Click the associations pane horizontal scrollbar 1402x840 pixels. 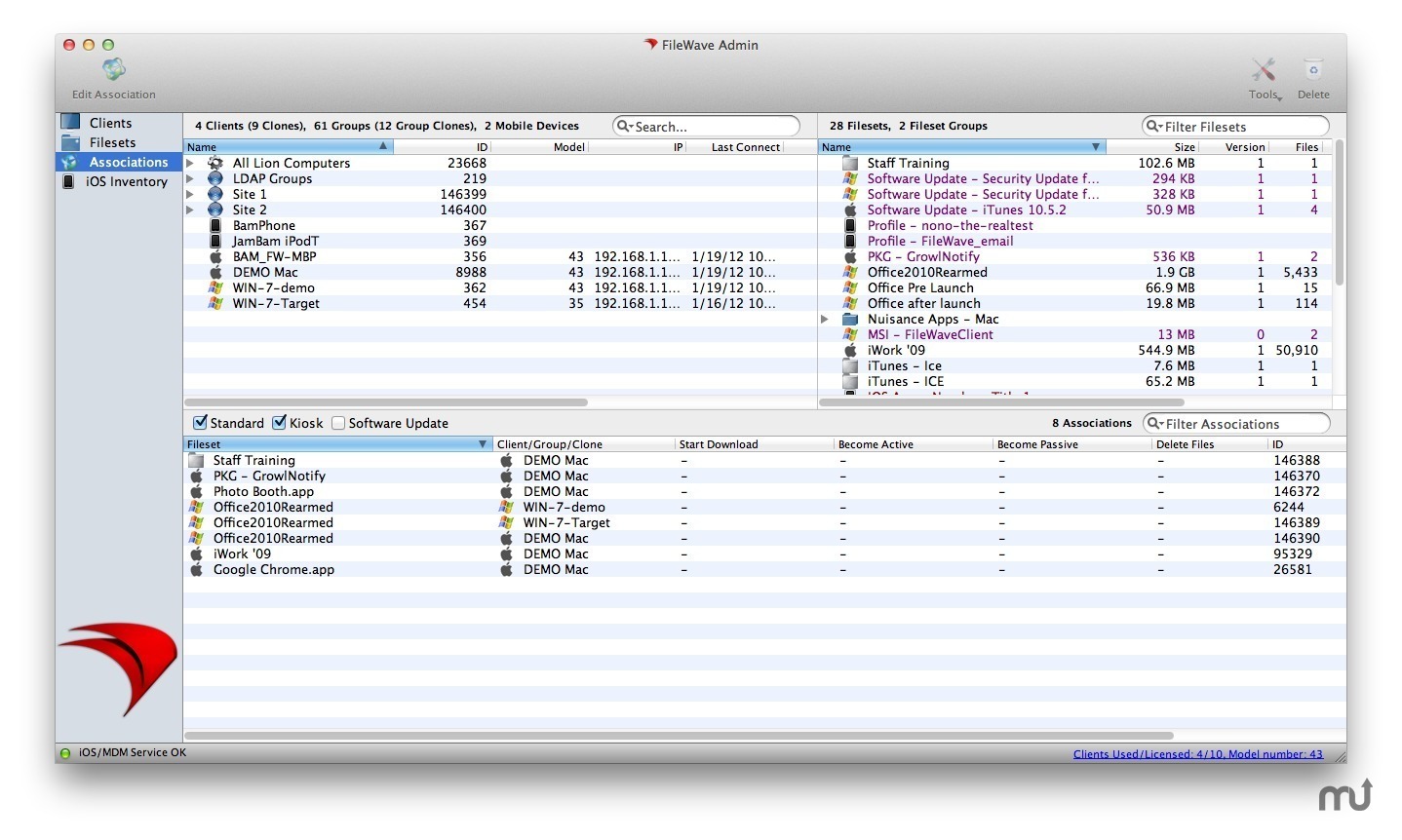click(680, 736)
